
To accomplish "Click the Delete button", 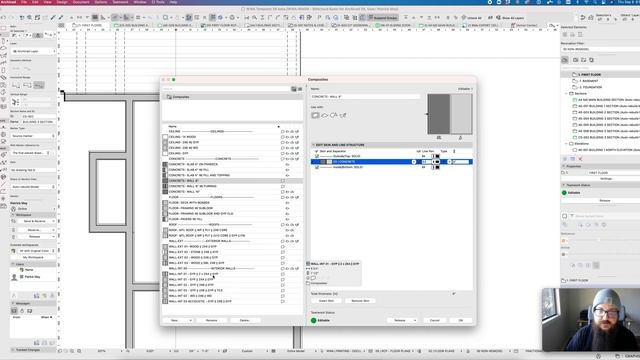I will pyautogui.click(x=245, y=320).
